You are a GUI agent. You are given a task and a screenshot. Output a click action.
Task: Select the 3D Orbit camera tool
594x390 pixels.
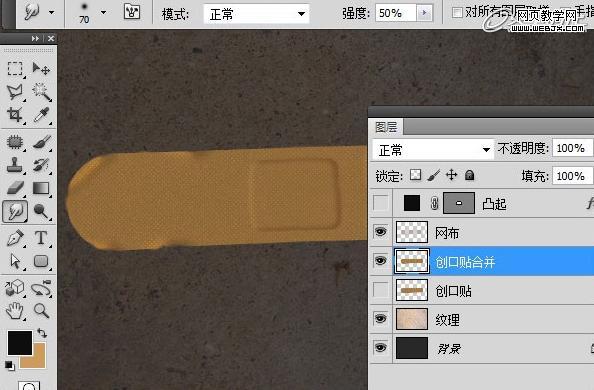click(41, 288)
